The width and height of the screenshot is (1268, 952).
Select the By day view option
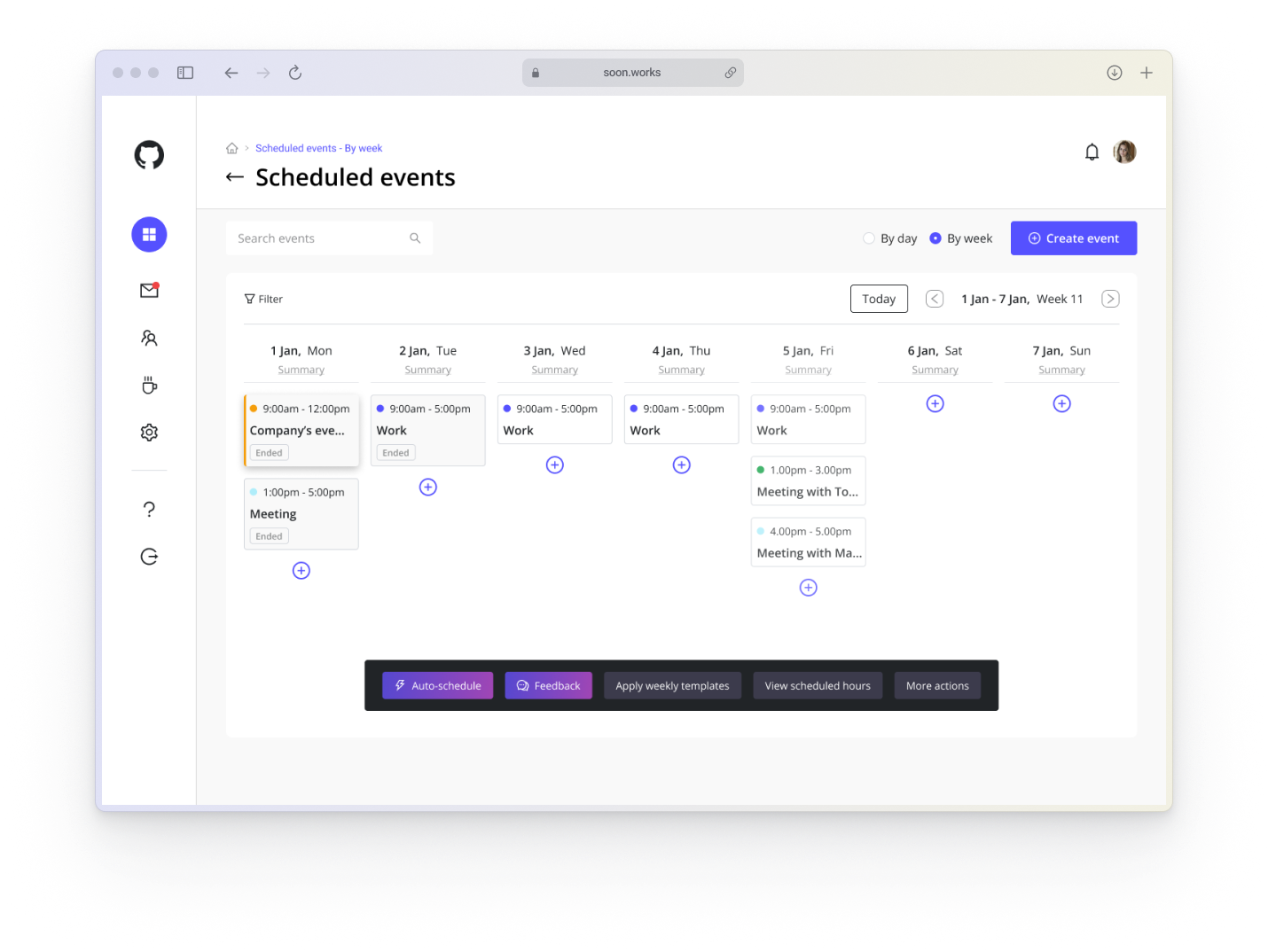(x=869, y=238)
